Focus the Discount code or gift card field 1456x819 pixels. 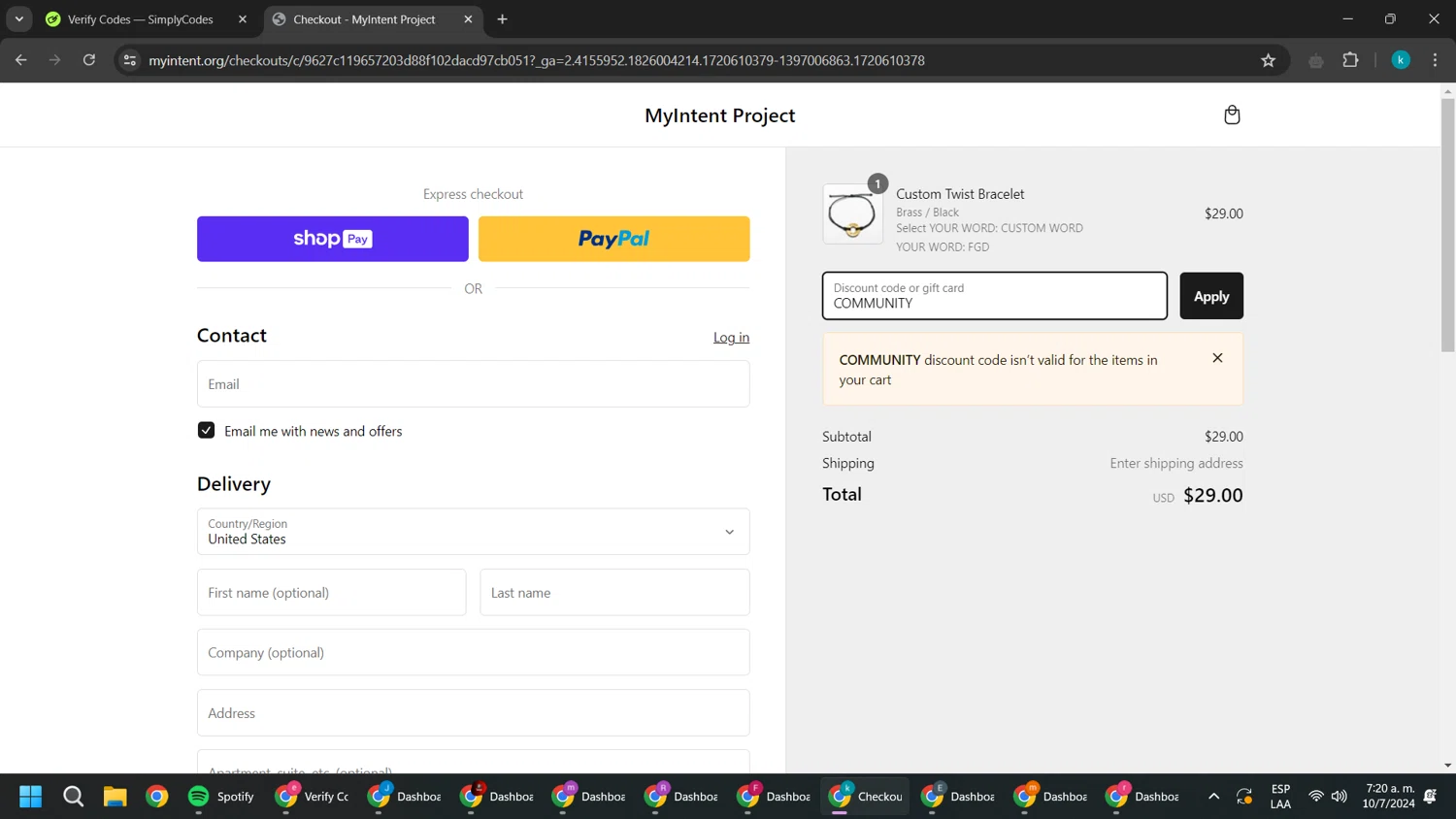pos(995,296)
